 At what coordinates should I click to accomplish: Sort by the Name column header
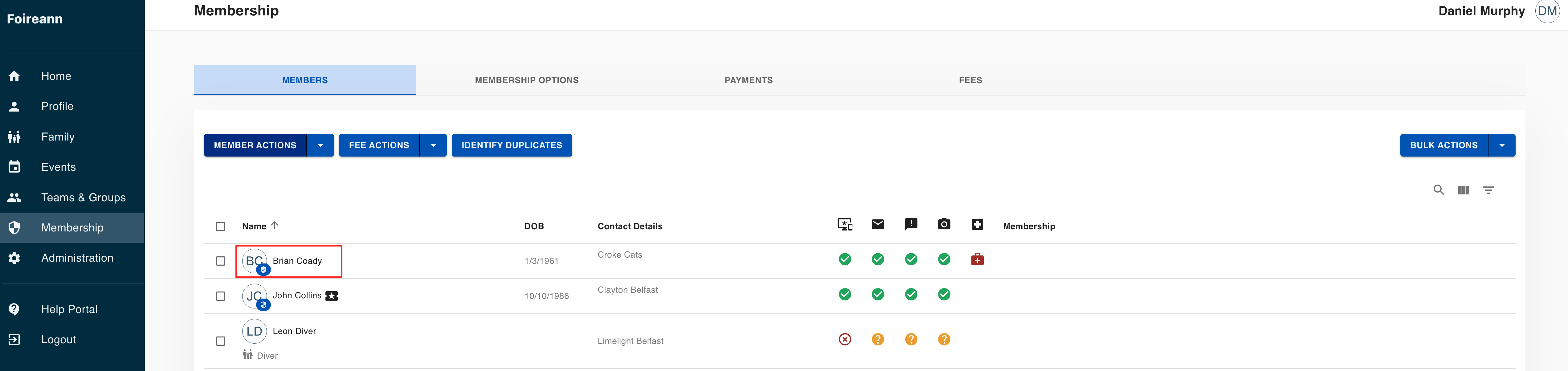[x=255, y=226]
